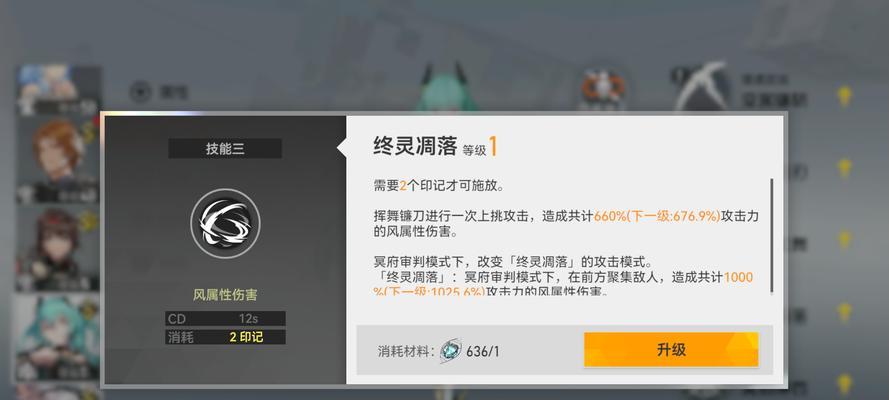Tap the 风属性伤害 damage type label
This screenshot has height=400, width=889.
click(225, 295)
